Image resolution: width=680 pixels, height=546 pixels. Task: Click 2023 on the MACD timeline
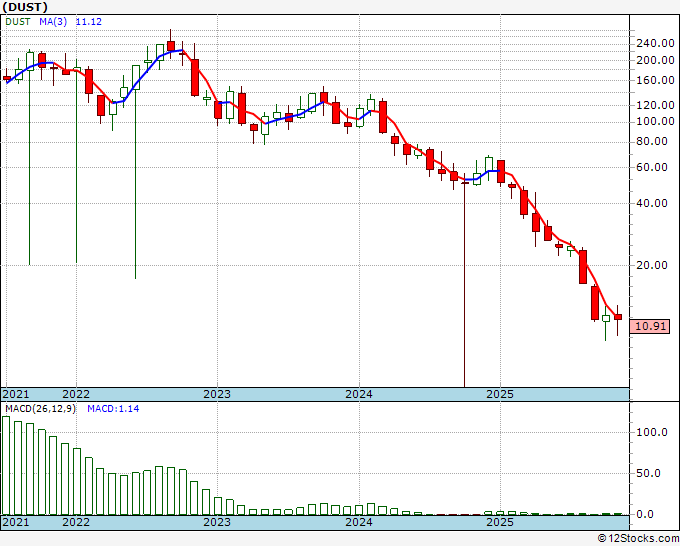[217, 522]
